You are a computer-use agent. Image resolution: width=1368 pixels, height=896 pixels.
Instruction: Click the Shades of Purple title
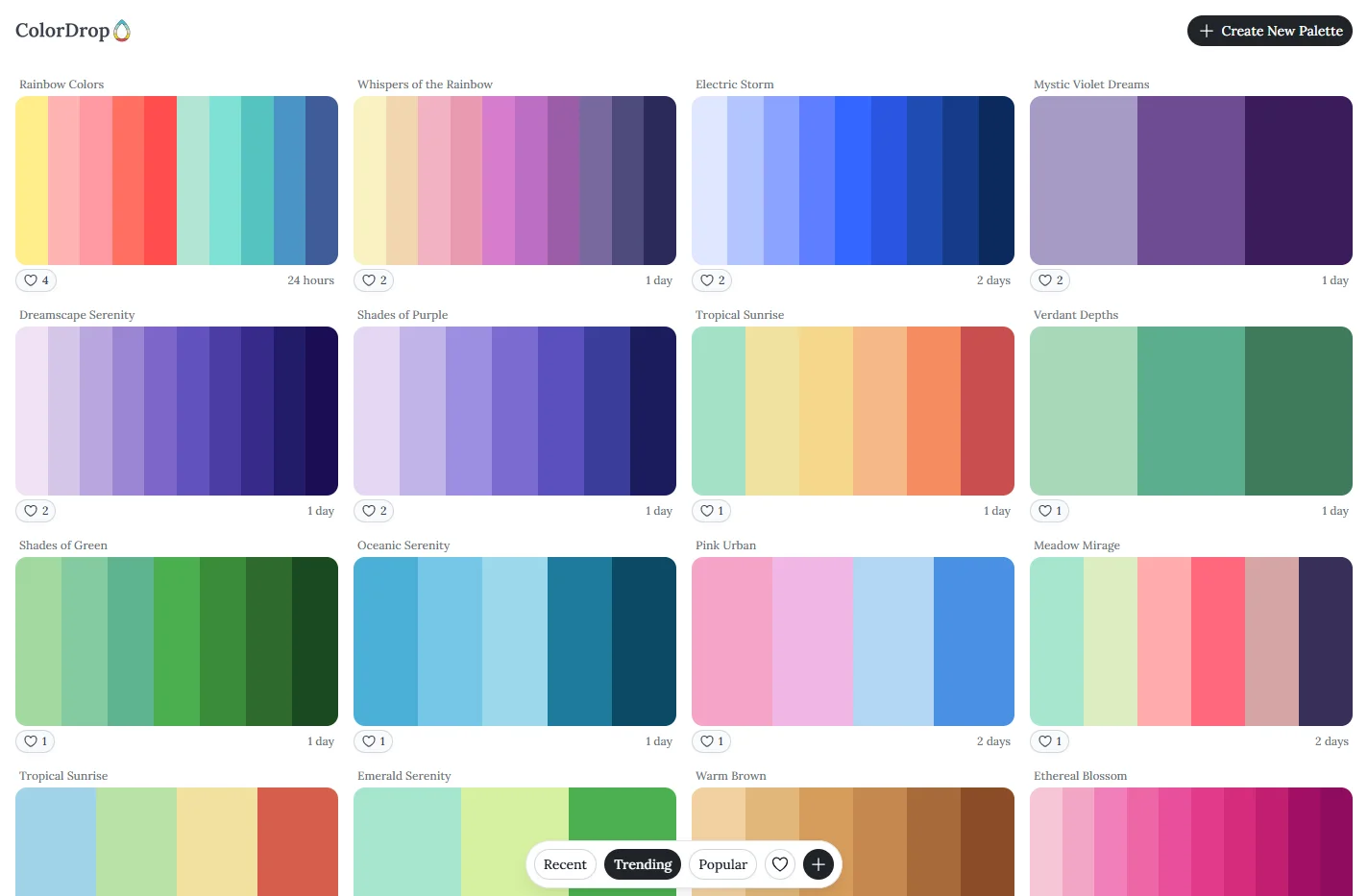(403, 315)
